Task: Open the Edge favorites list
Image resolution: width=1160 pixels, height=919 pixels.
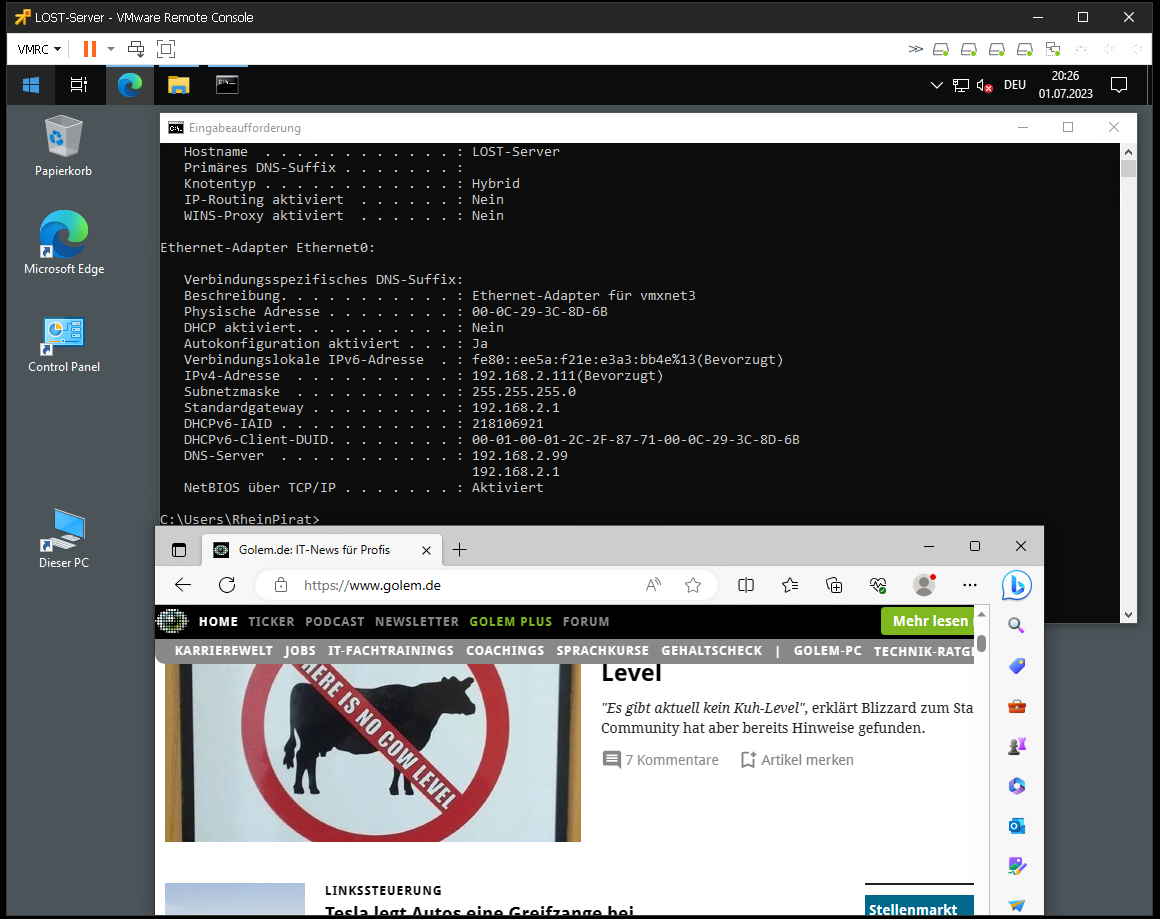Action: point(790,585)
